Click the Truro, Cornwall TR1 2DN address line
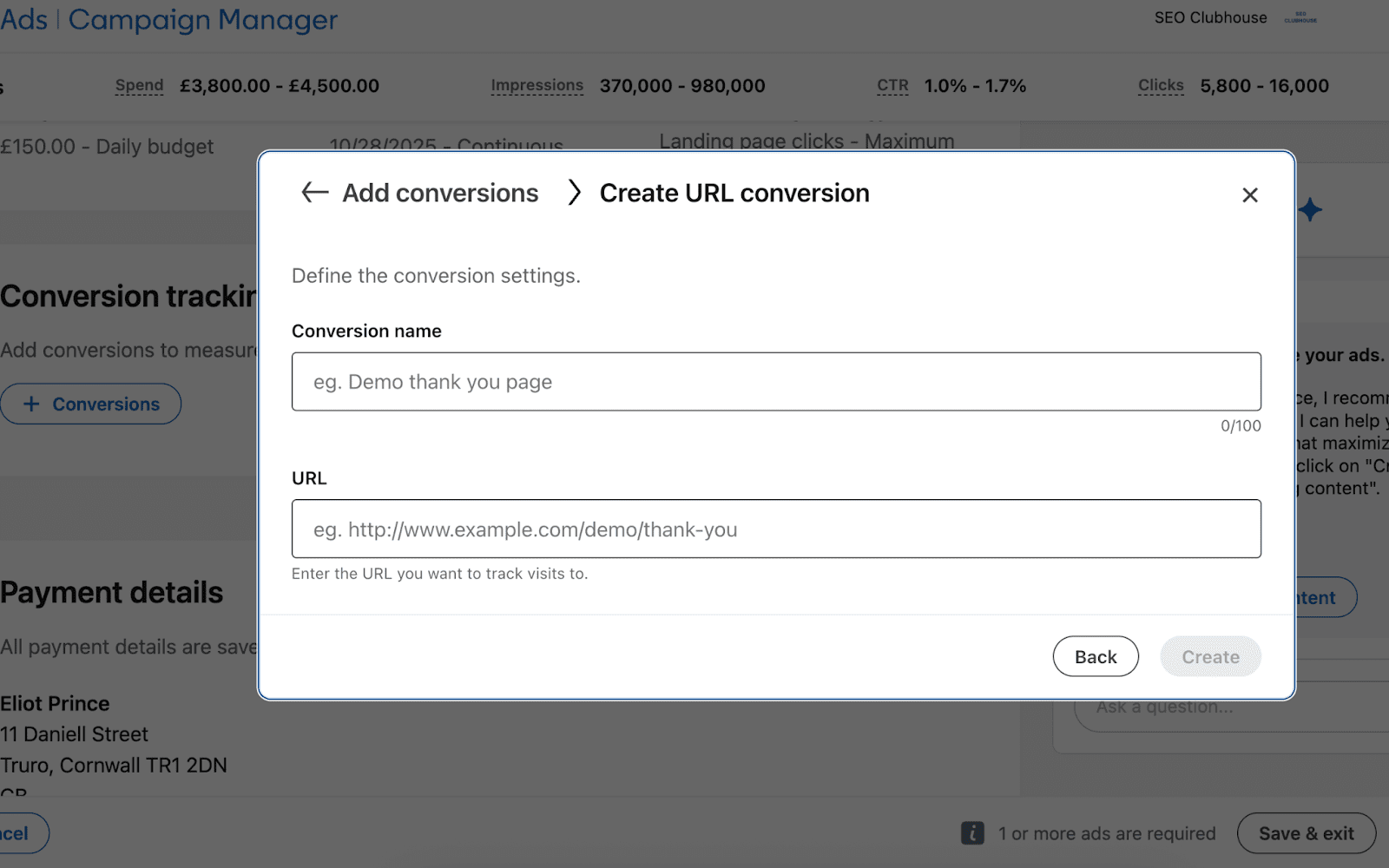1389x868 pixels. click(114, 766)
